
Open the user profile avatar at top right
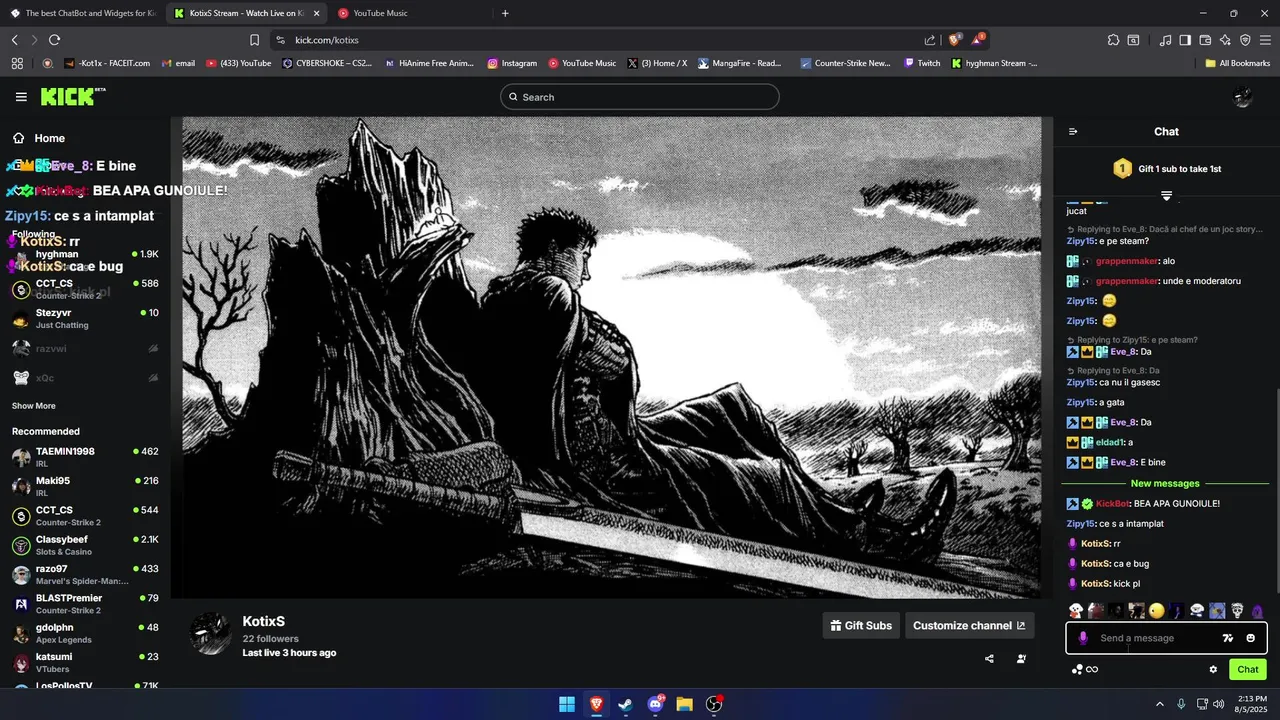coord(1243,97)
